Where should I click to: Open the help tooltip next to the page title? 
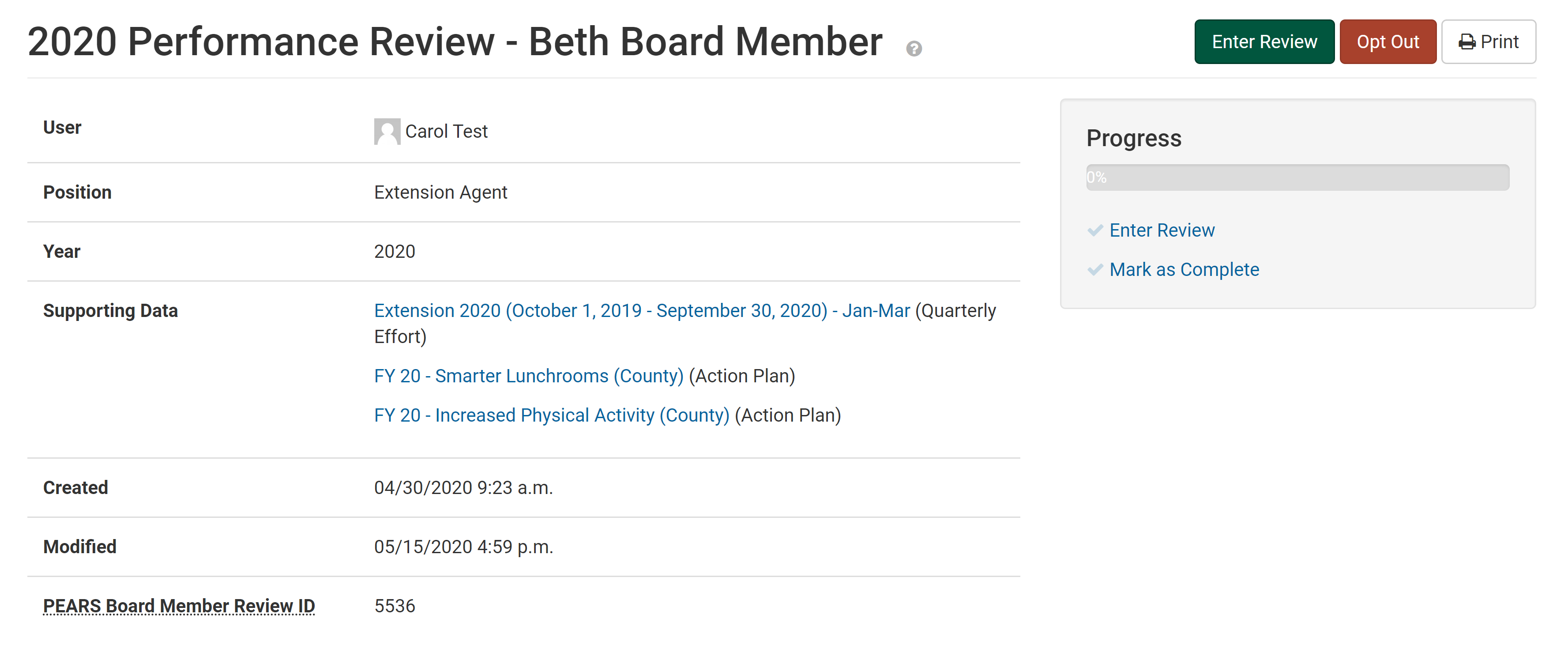pyautogui.click(x=914, y=48)
